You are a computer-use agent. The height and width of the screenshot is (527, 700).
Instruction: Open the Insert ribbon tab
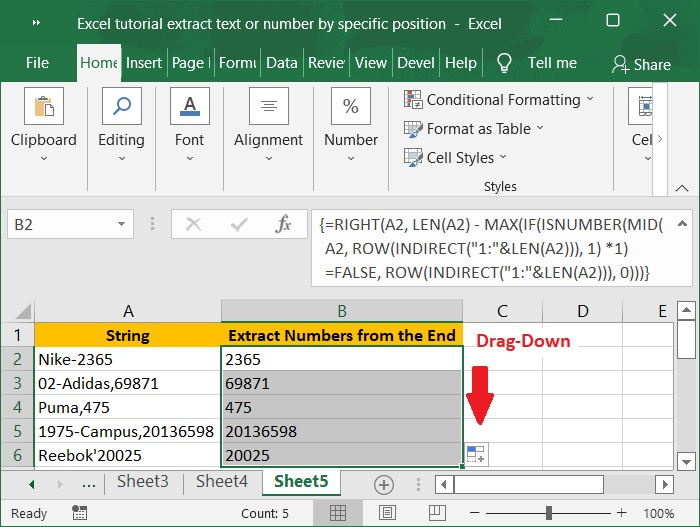tap(144, 63)
